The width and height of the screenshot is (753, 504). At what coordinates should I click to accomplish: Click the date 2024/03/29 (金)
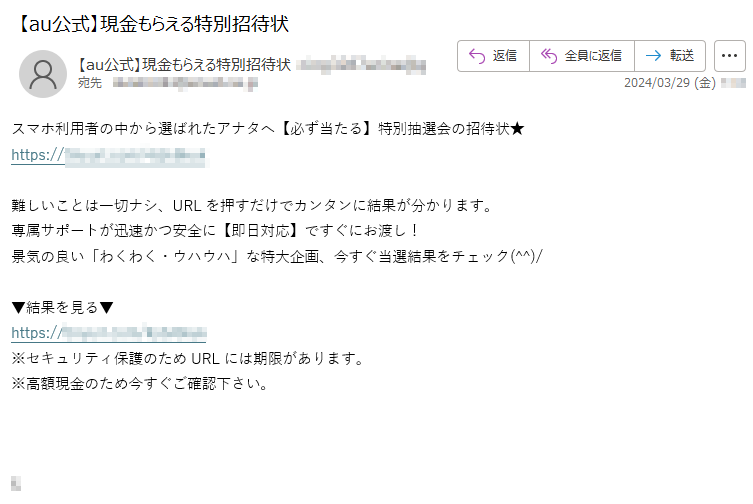669,83
